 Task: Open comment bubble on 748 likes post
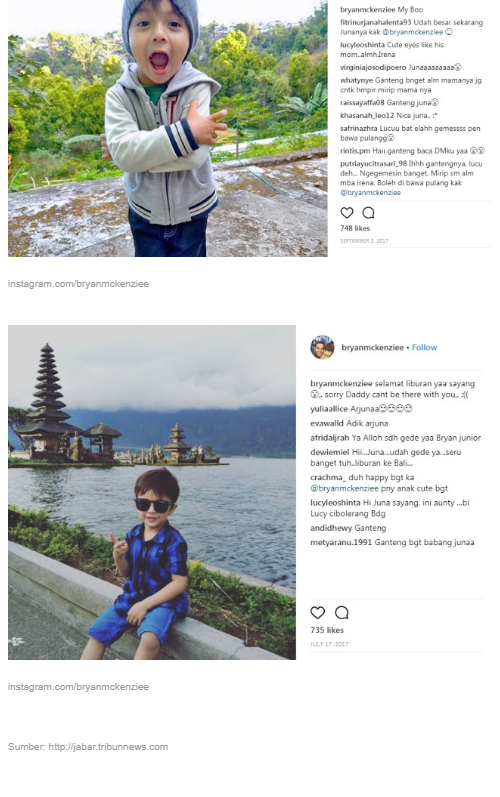(x=368, y=212)
